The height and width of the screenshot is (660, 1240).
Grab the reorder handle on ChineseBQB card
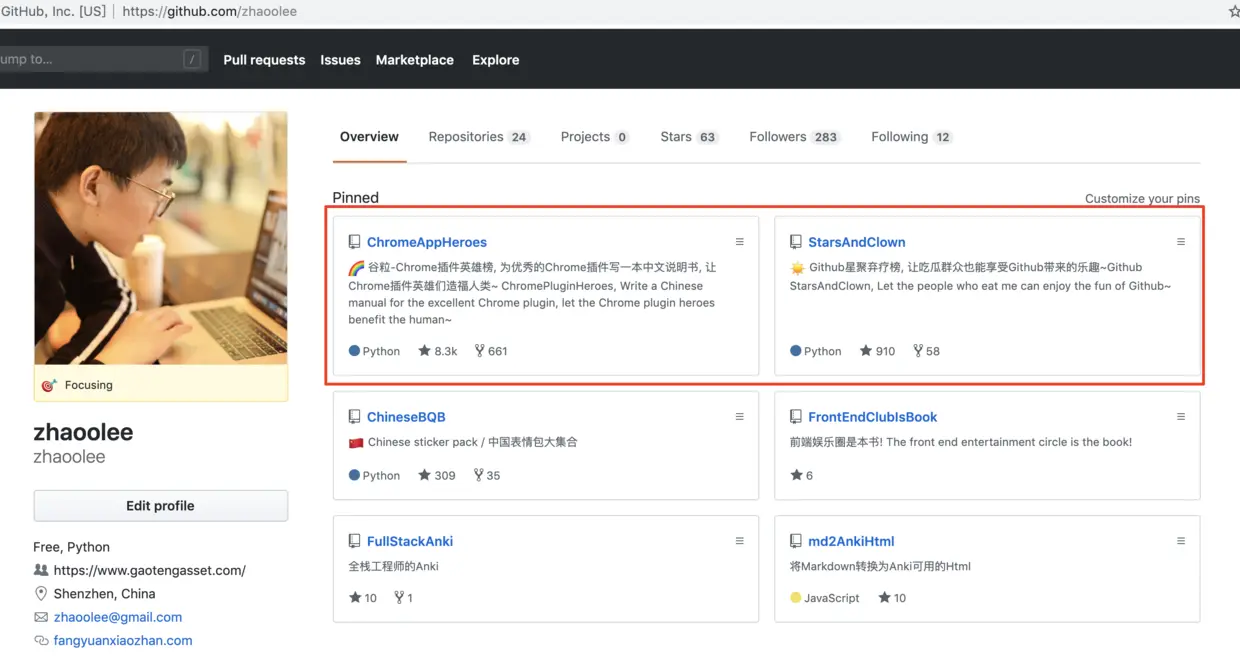click(x=740, y=417)
